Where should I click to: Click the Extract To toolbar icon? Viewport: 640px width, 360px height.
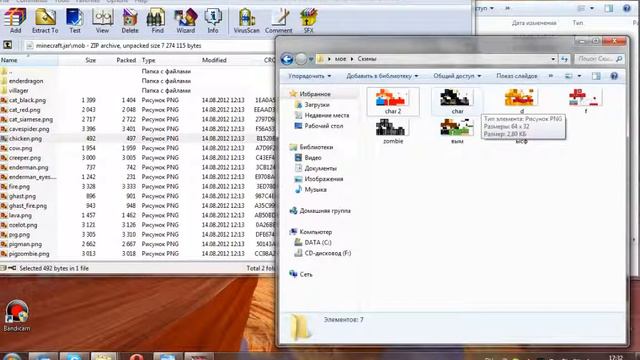tap(45, 20)
